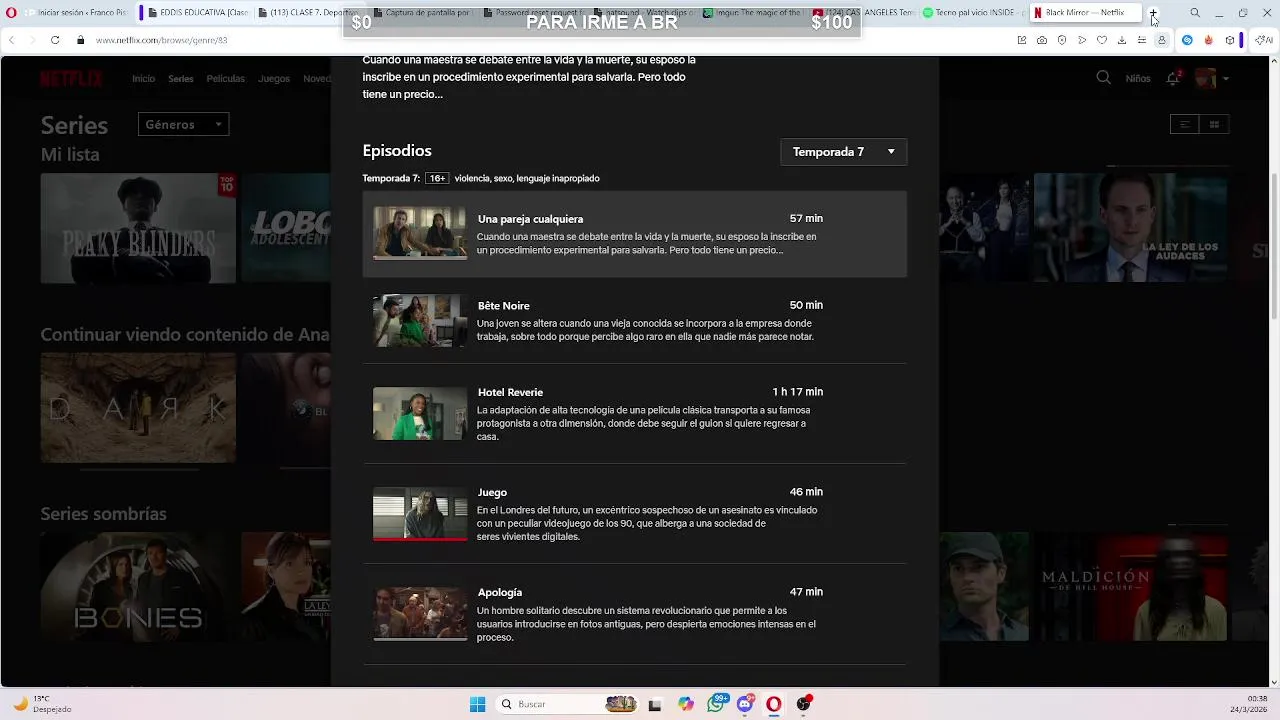Click the 'Una pareja cualquiera' episode title

coord(530,219)
